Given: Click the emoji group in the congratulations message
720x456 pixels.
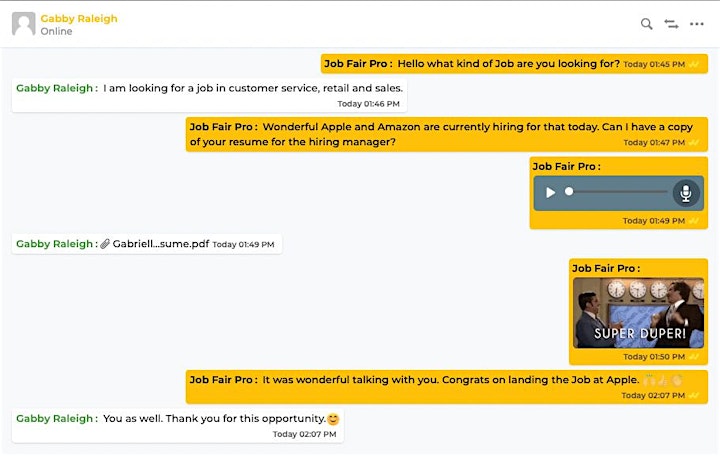Looking at the screenshot, I should click(x=663, y=380).
